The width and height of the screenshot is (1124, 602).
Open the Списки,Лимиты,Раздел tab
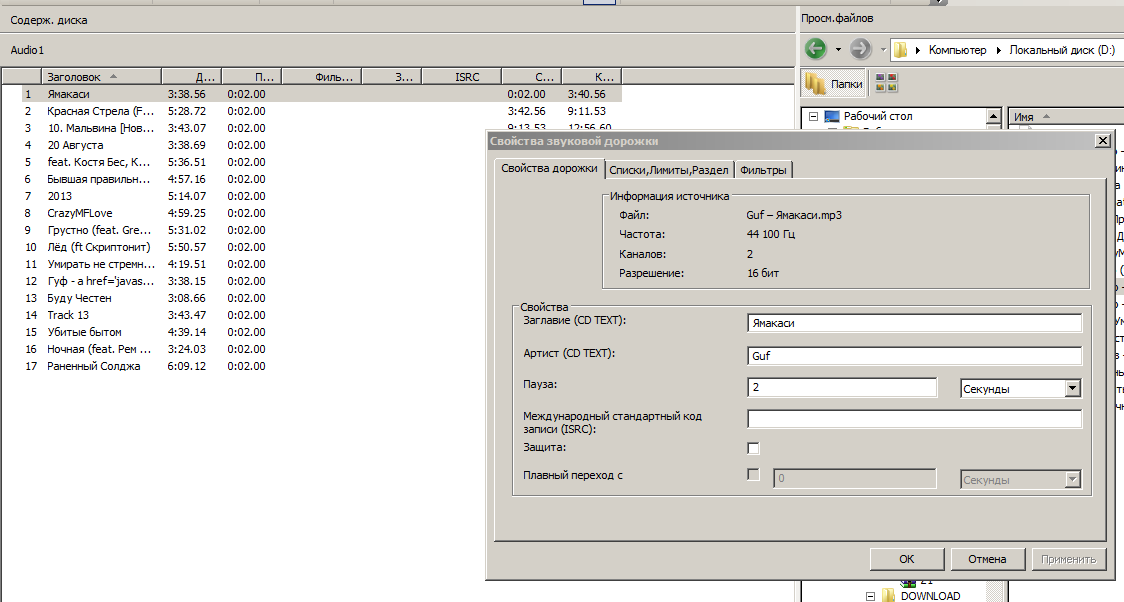click(x=669, y=170)
